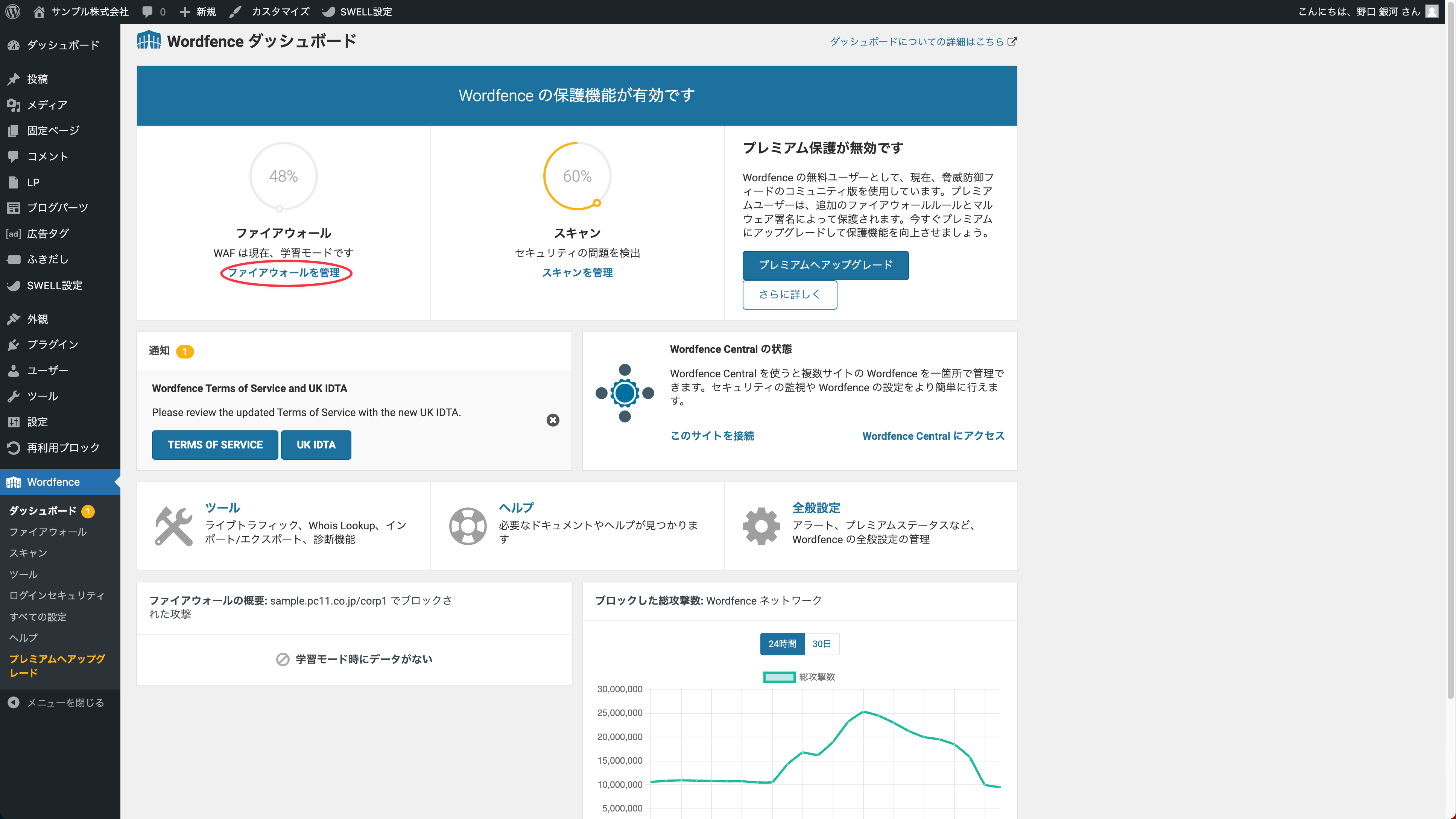1456x819 pixels.
Task: Toggle the 総攻撃数 legend swatch
Action: pos(779,676)
